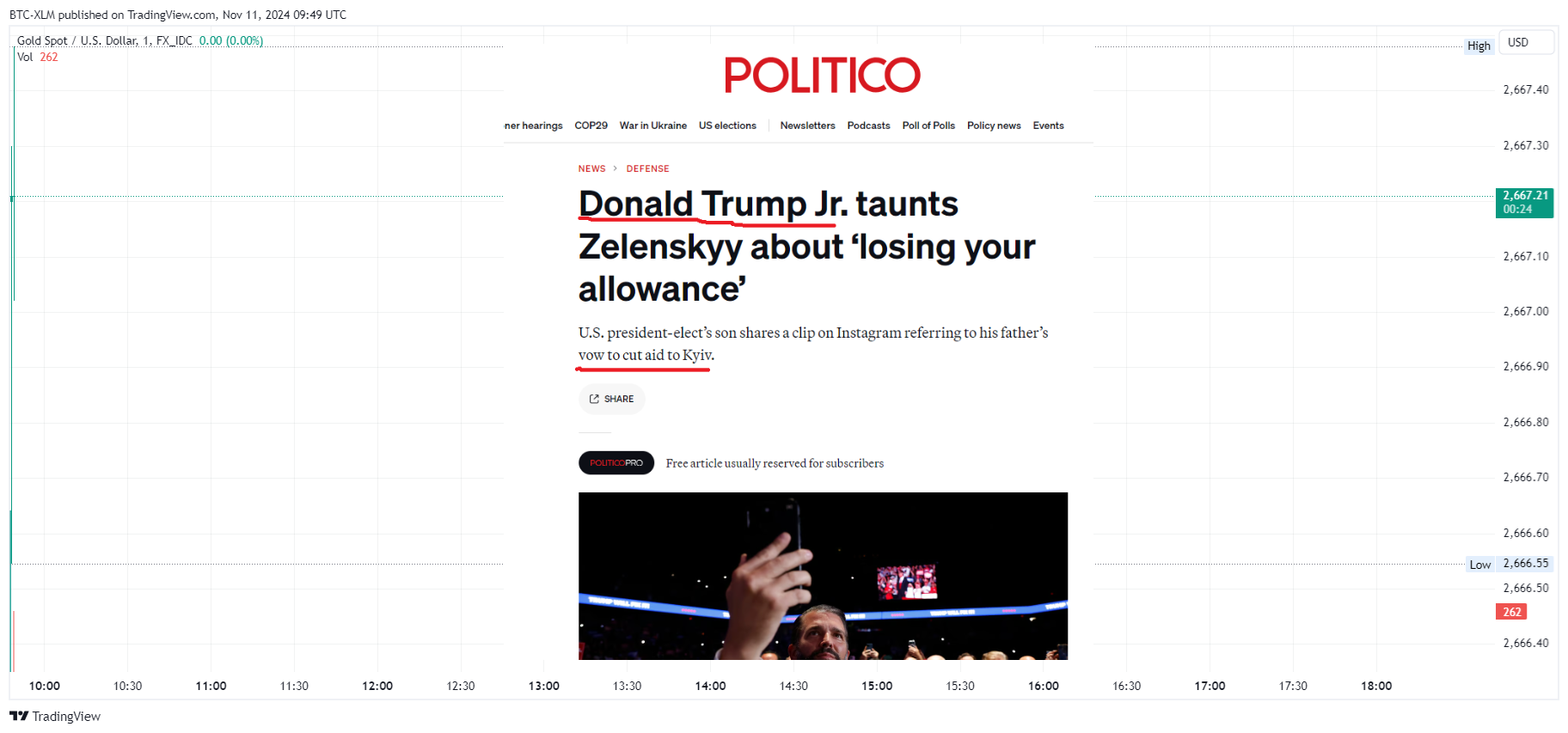Click the red 262 volume label
The width and height of the screenshot is (1568, 733).
[1511, 612]
